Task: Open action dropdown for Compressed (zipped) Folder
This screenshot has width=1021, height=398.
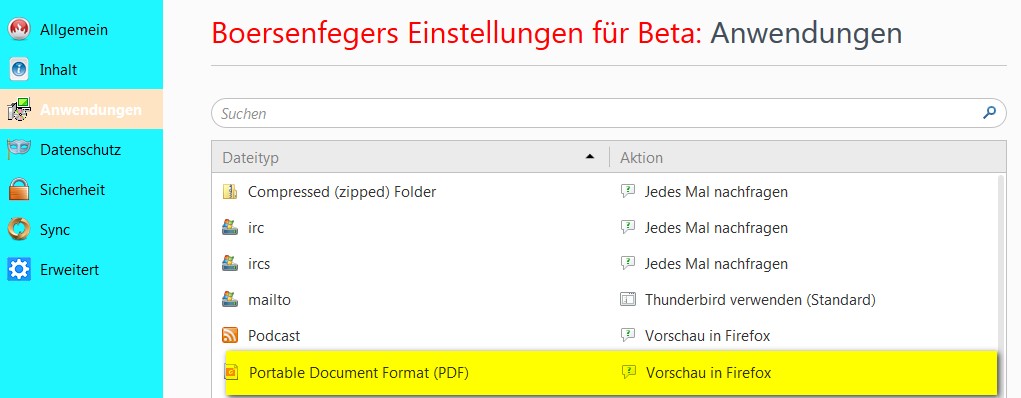Action: pyautogui.click(x=716, y=192)
